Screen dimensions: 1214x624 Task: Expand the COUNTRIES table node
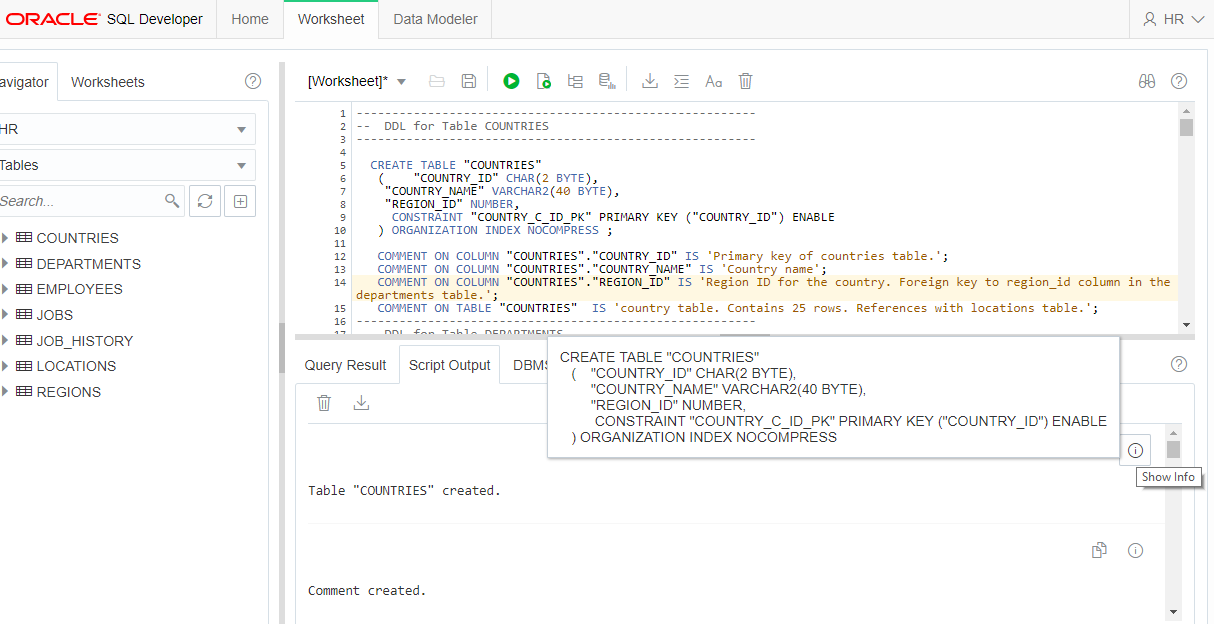pos(5,238)
